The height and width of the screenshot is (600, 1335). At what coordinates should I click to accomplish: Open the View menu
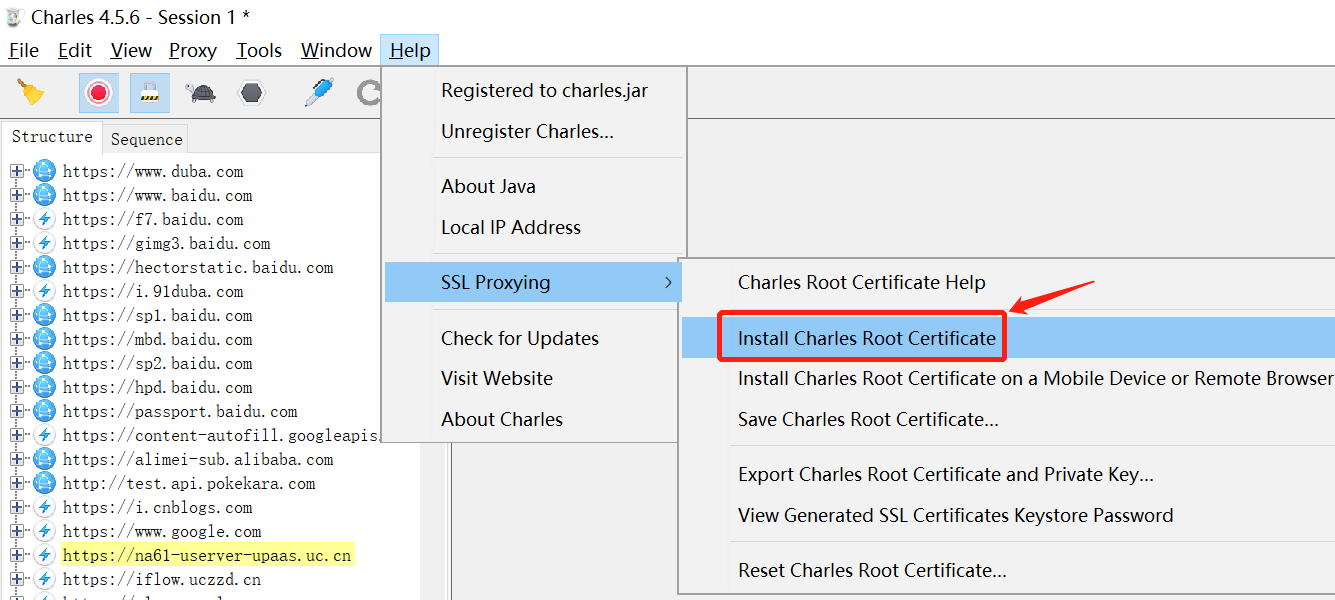pos(131,50)
